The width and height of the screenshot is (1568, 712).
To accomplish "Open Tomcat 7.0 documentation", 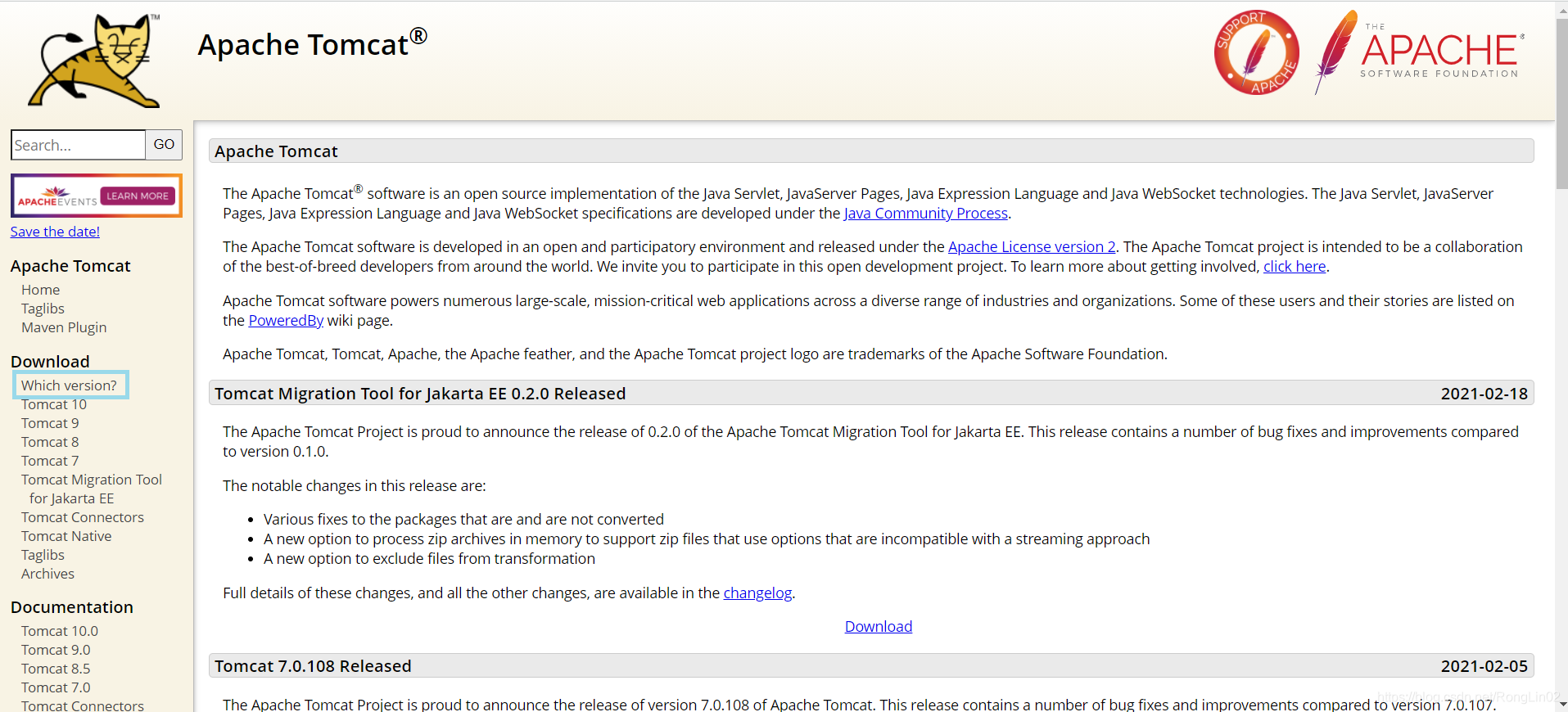I will (56, 687).
